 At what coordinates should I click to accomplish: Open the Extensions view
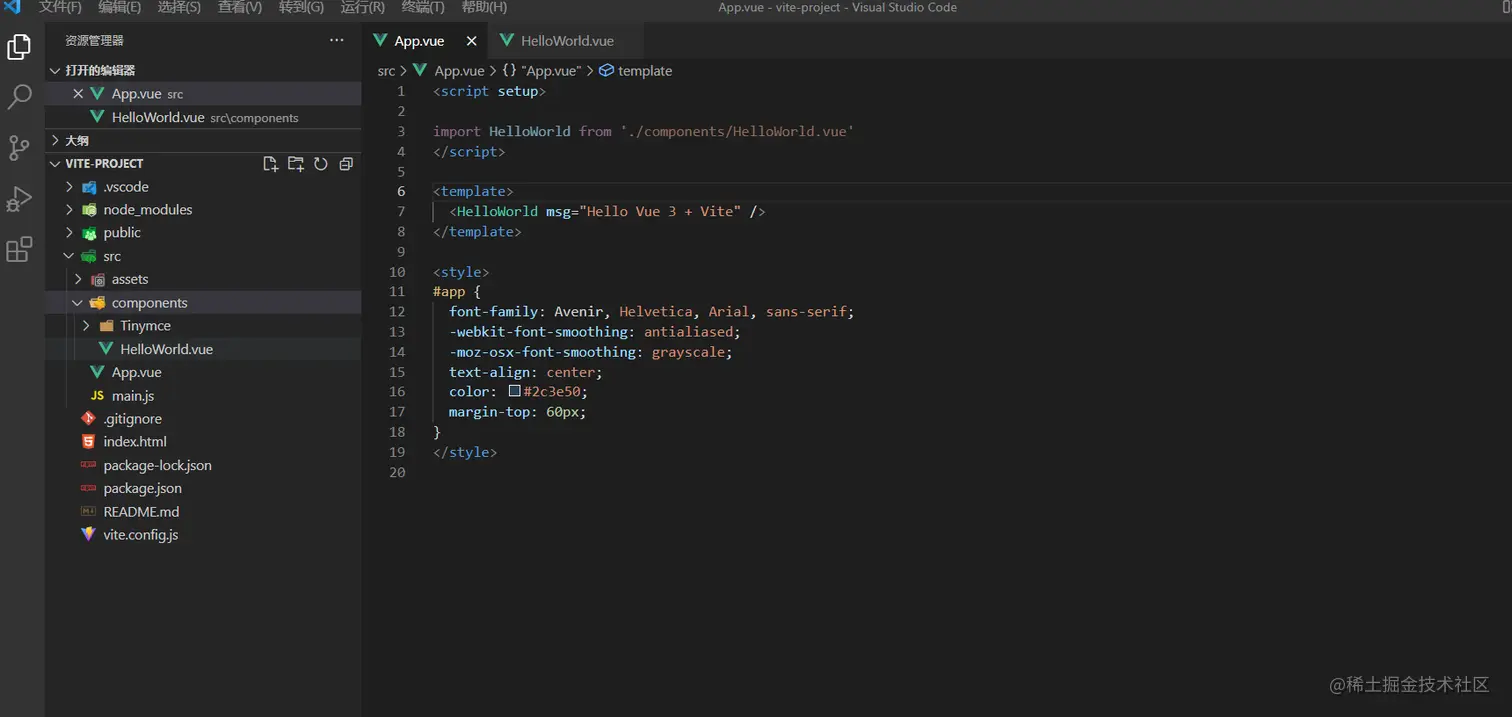pos(19,250)
